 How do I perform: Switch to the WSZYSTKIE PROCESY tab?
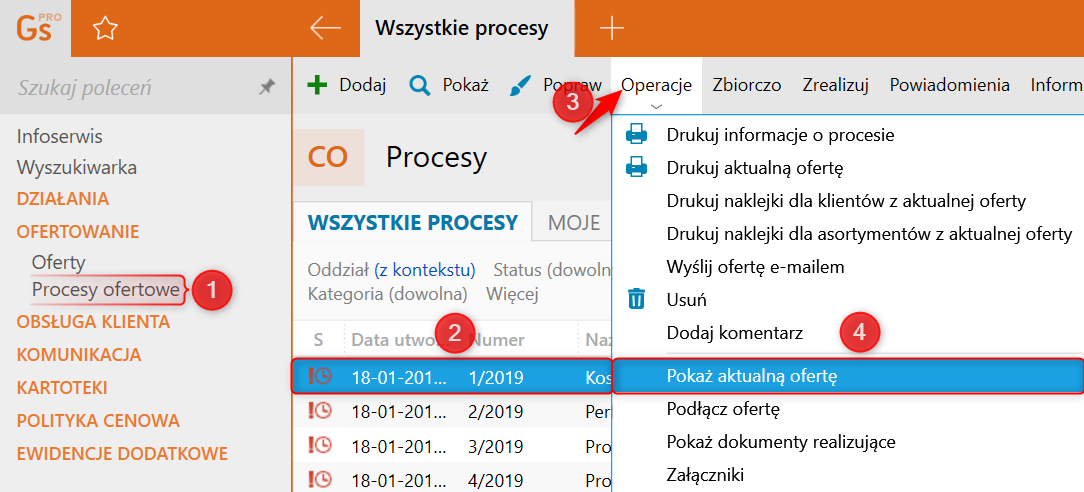click(x=413, y=222)
